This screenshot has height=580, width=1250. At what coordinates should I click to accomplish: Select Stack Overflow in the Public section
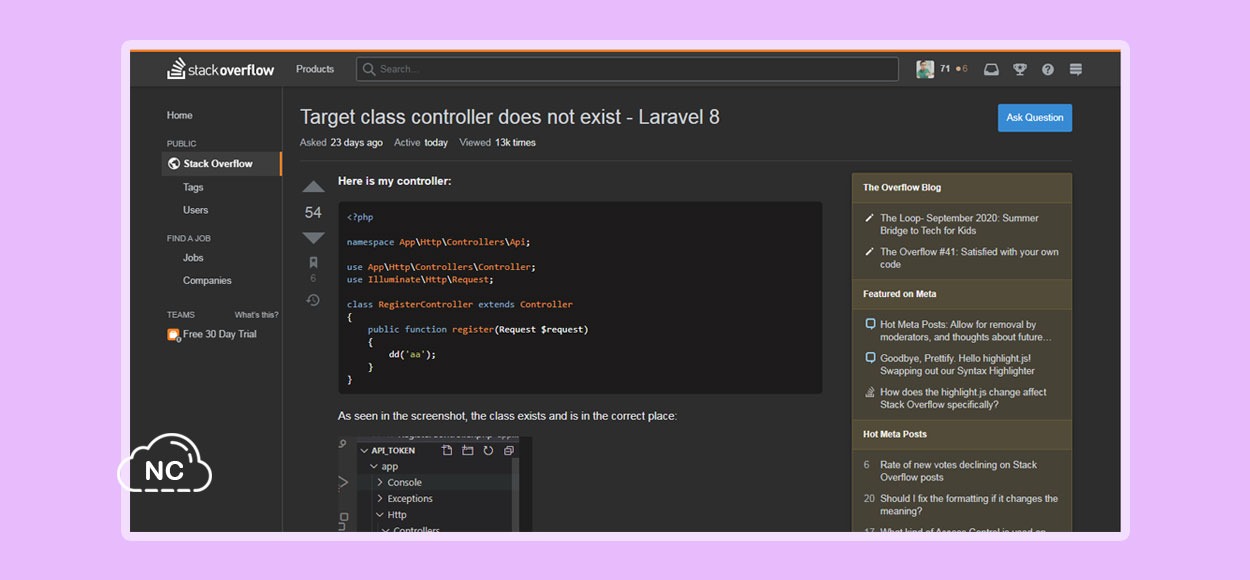click(221, 164)
